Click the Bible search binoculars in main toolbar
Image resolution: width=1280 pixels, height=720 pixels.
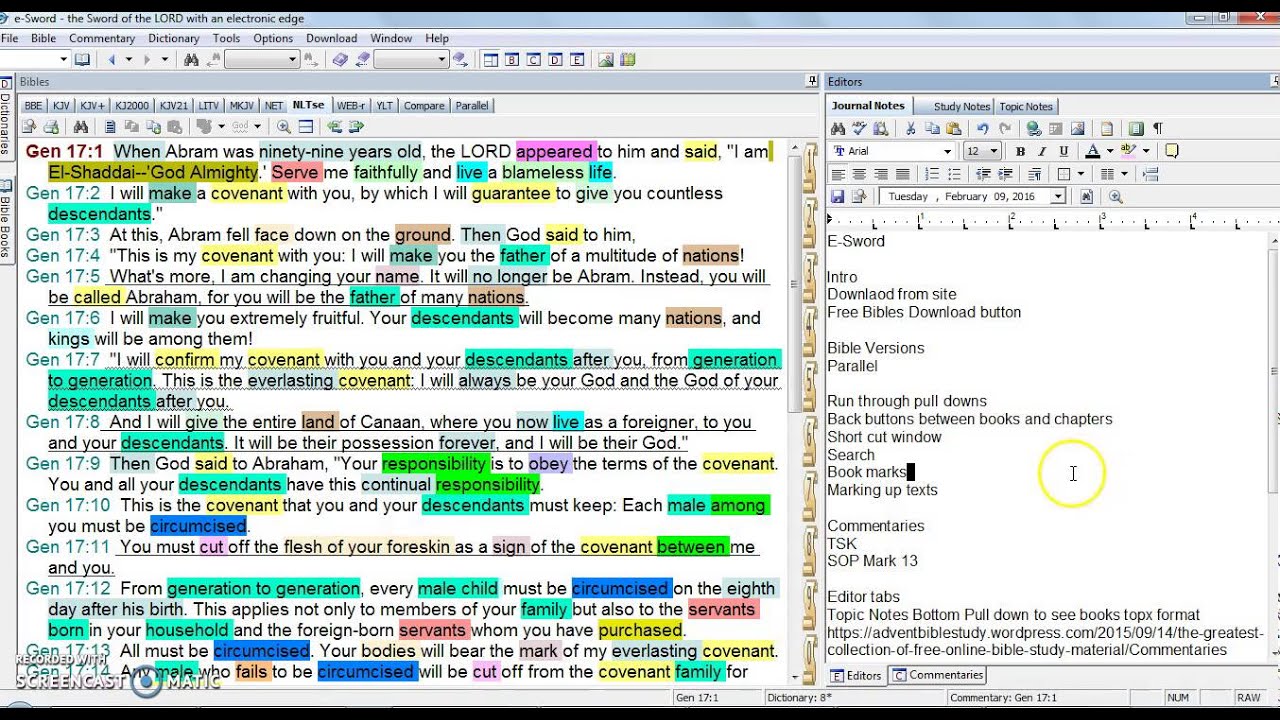[x=191, y=60]
